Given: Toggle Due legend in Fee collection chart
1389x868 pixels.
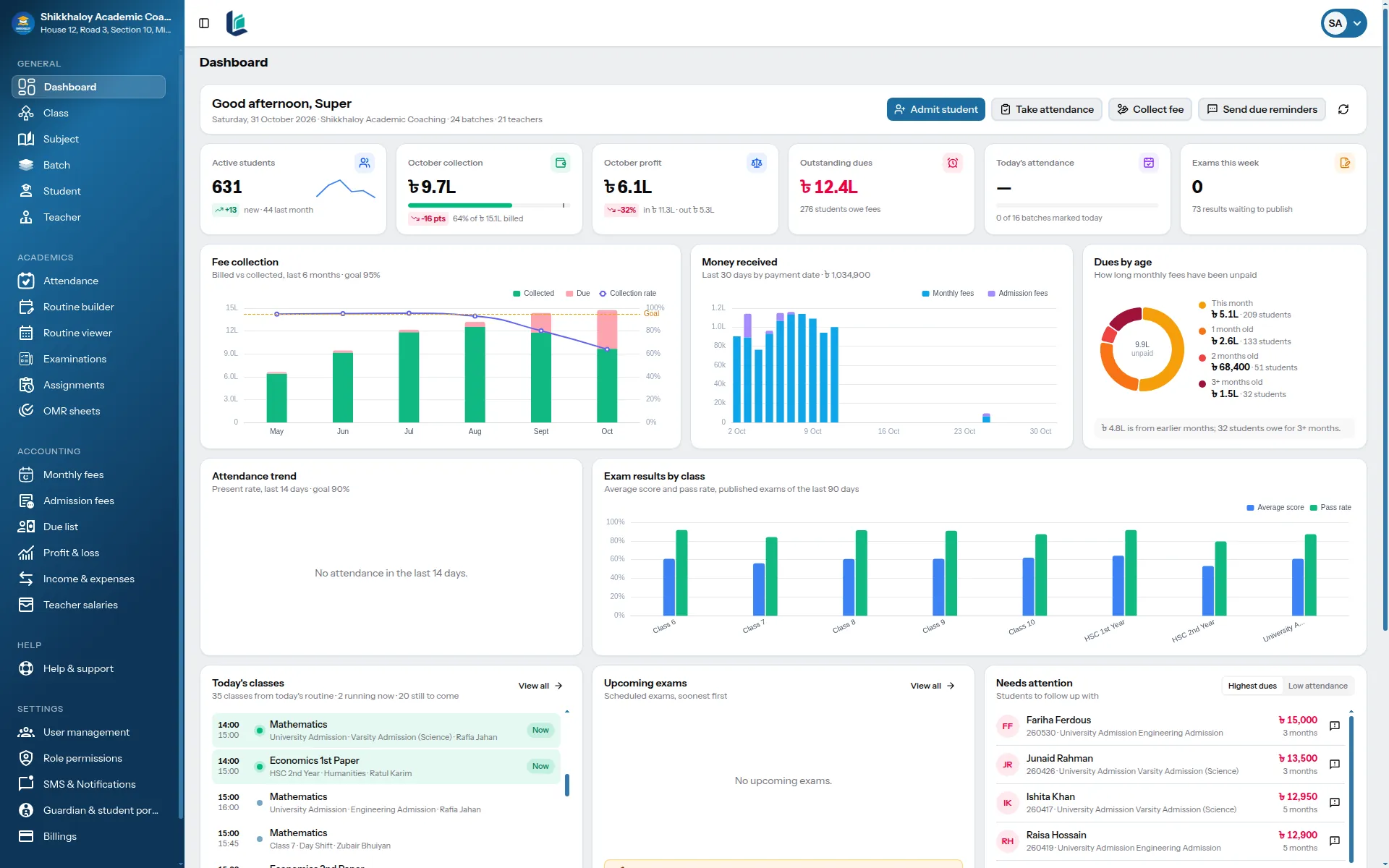Looking at the screenshot, I should 578,294.
